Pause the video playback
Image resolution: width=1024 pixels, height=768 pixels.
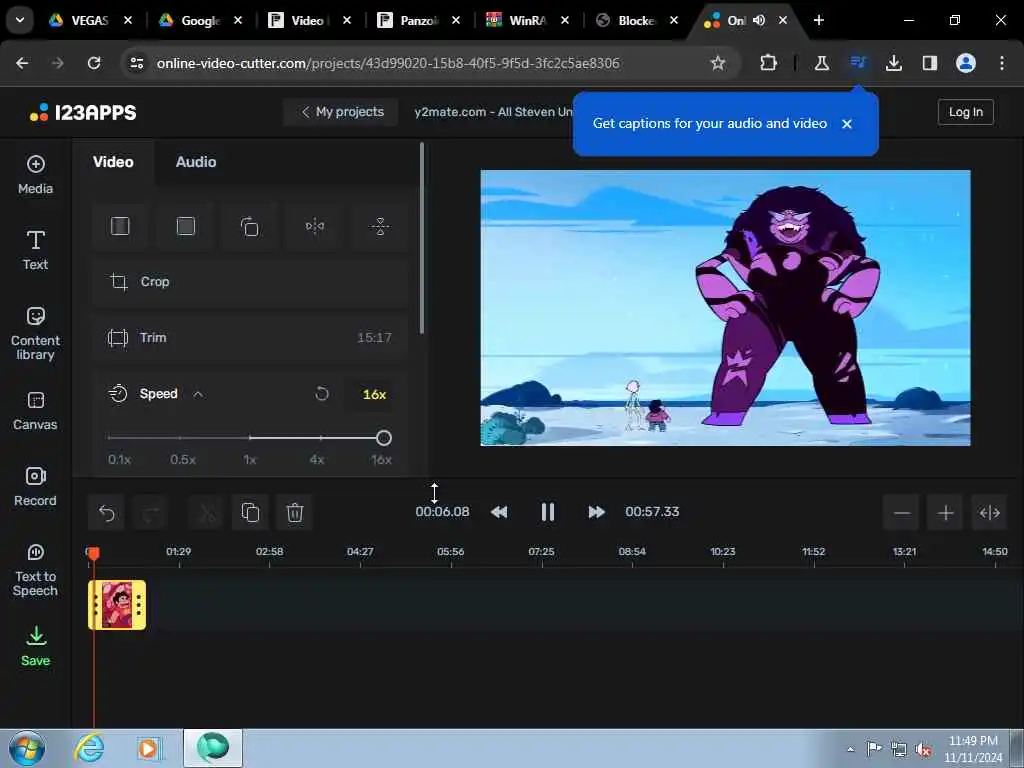(x=548, y=512)
